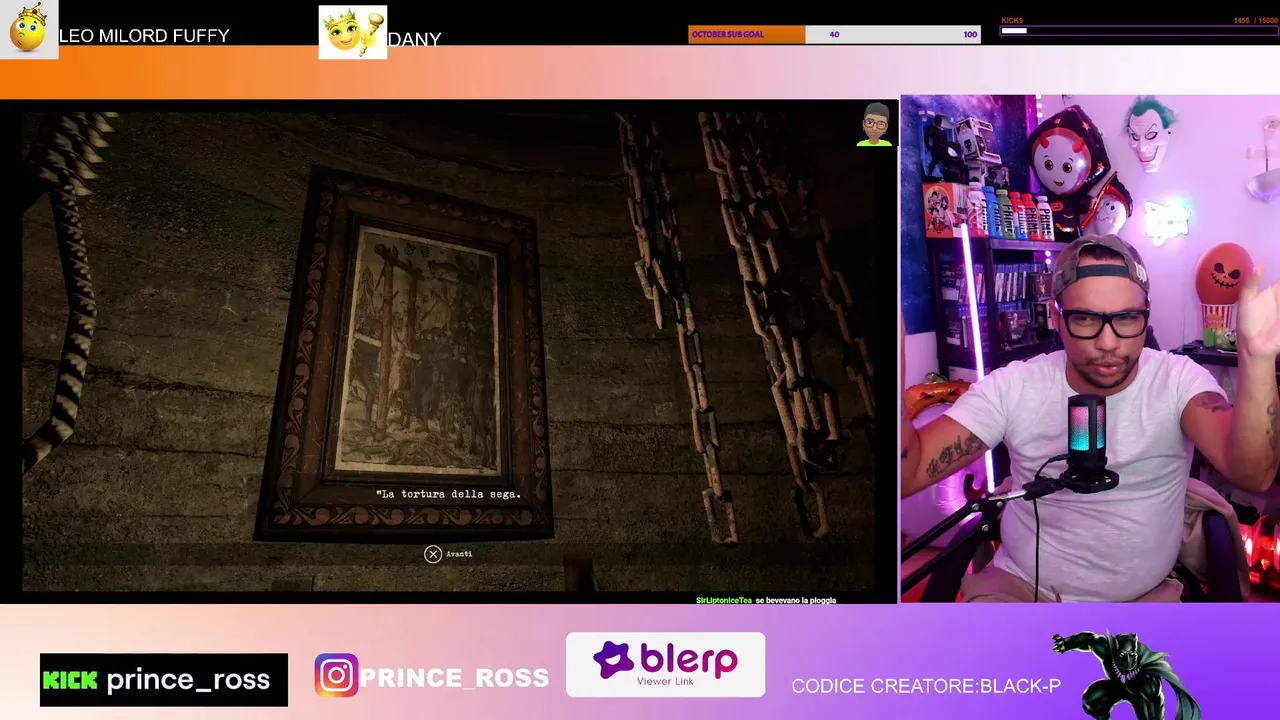Click the crowned emoji beside LEO MILORD FUFFY

(x=29, y=29)
